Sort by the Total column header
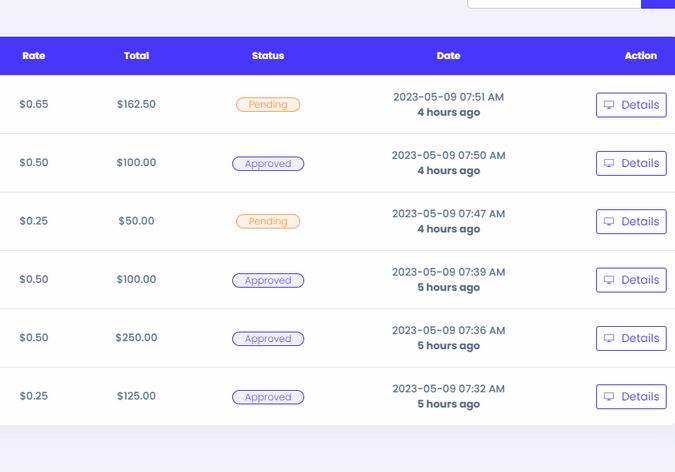Screen dimensions: 675x472 pos(136,56)
